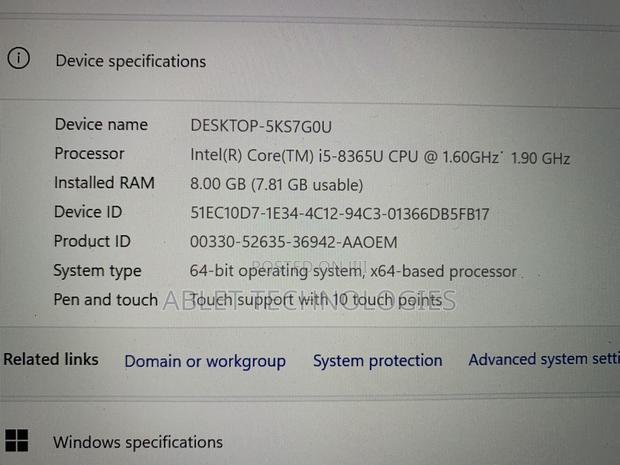Image resolution: width=620 pixels, height=465 pixels.
Task: Click the Related links label
Action: tap(51, 359)
